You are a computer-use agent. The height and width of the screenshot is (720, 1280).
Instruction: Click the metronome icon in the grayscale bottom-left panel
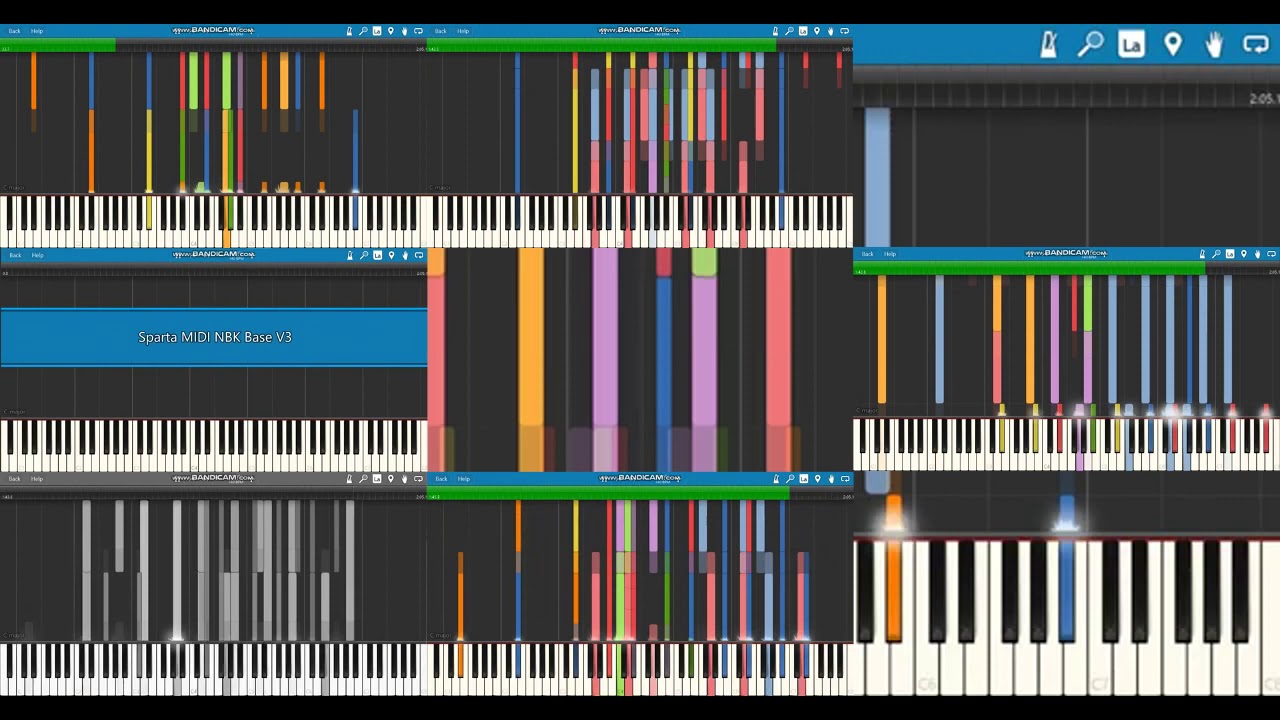[x=349, y=479]
